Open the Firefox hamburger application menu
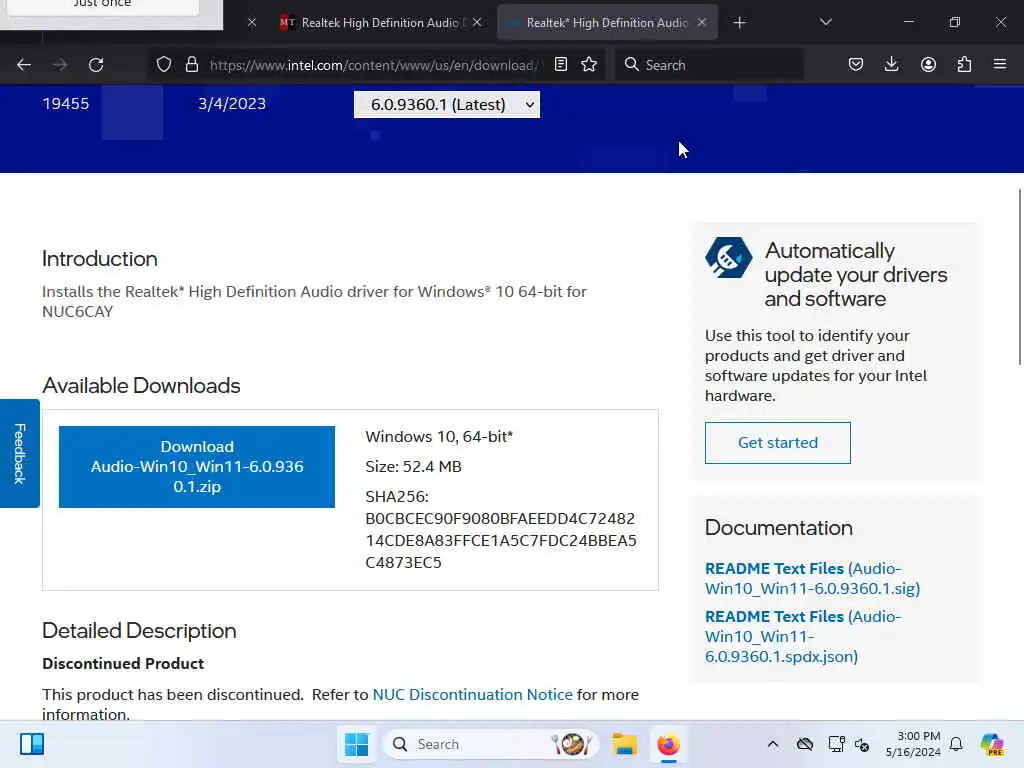Viewport: 1024px width, 768px height. point(1000,65)
